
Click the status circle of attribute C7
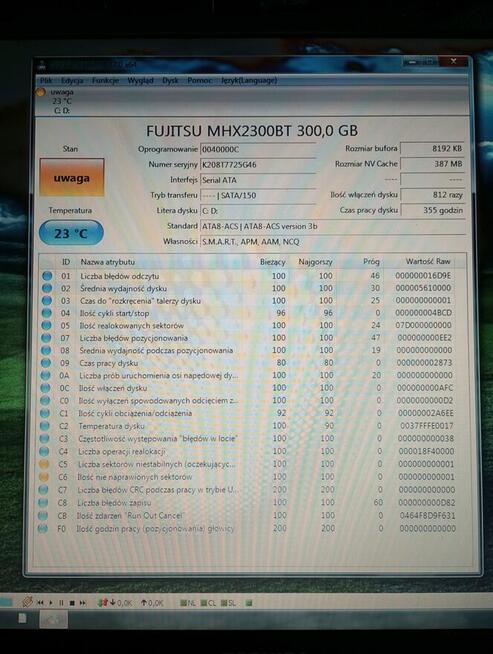(x=43, y=490)
